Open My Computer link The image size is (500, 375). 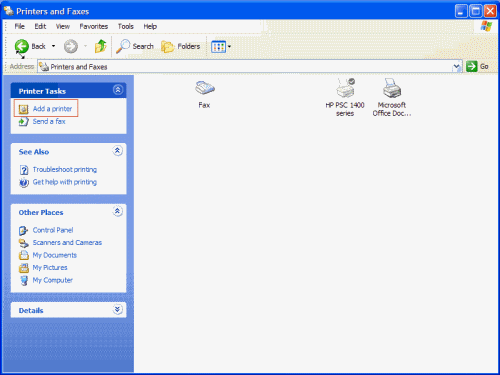[x=53, y=280]
